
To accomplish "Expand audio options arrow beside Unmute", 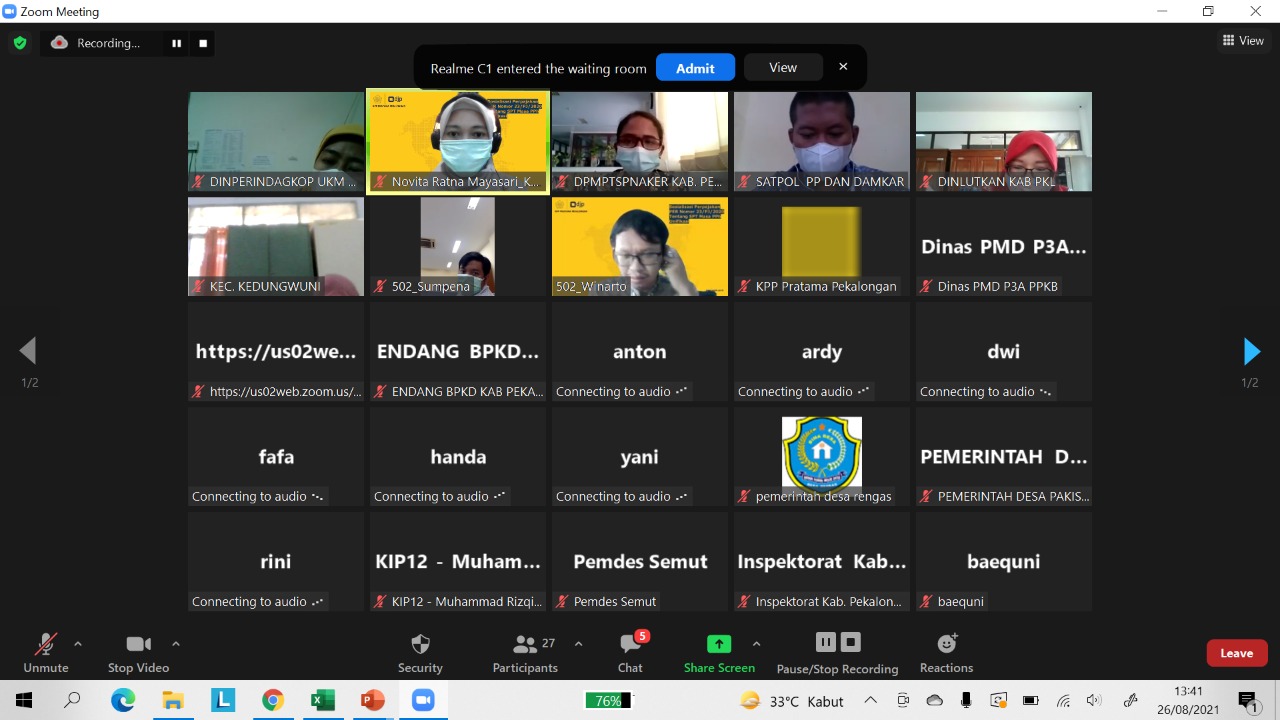I will (x=78, y=644).
